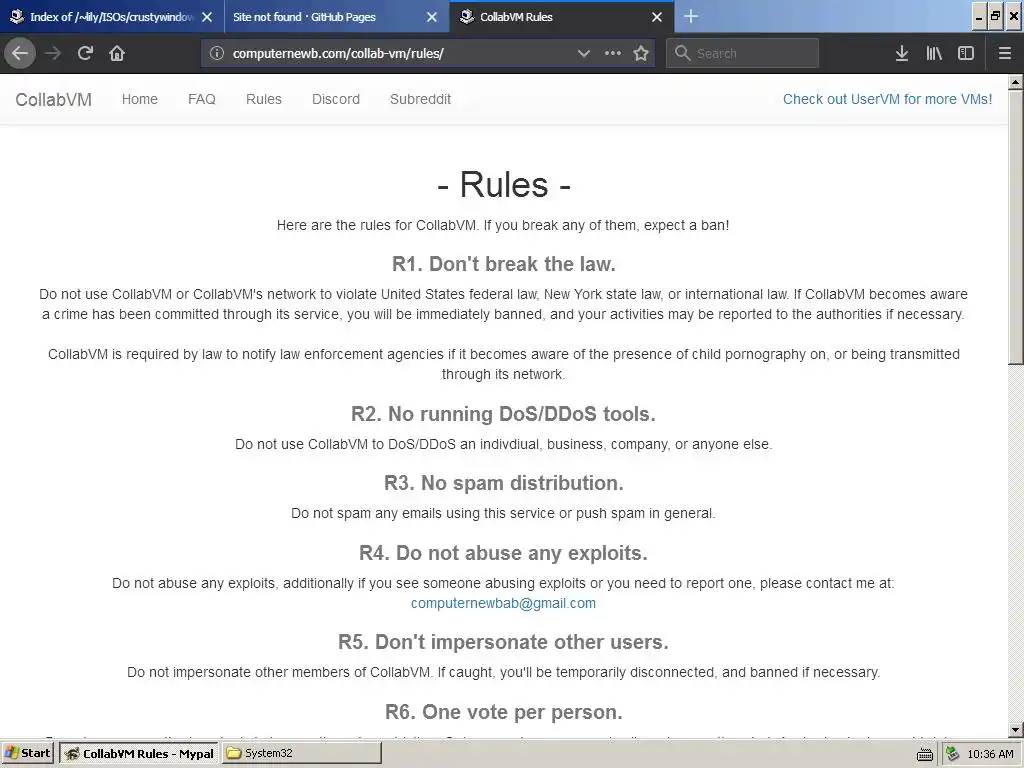Go to the Home navigation link
The height and width of the screenshot is (768, 1024).
[x=140, y=99]
